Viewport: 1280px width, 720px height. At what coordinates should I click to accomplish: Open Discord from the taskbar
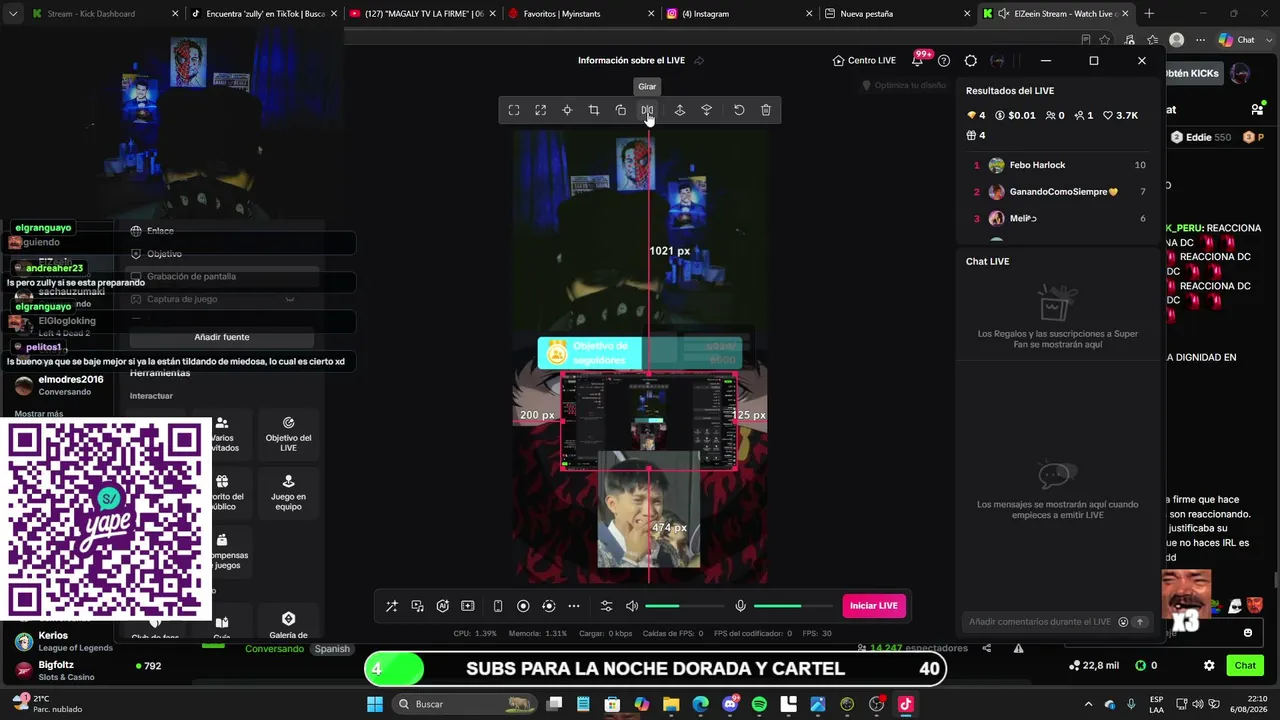coord(730,704)
